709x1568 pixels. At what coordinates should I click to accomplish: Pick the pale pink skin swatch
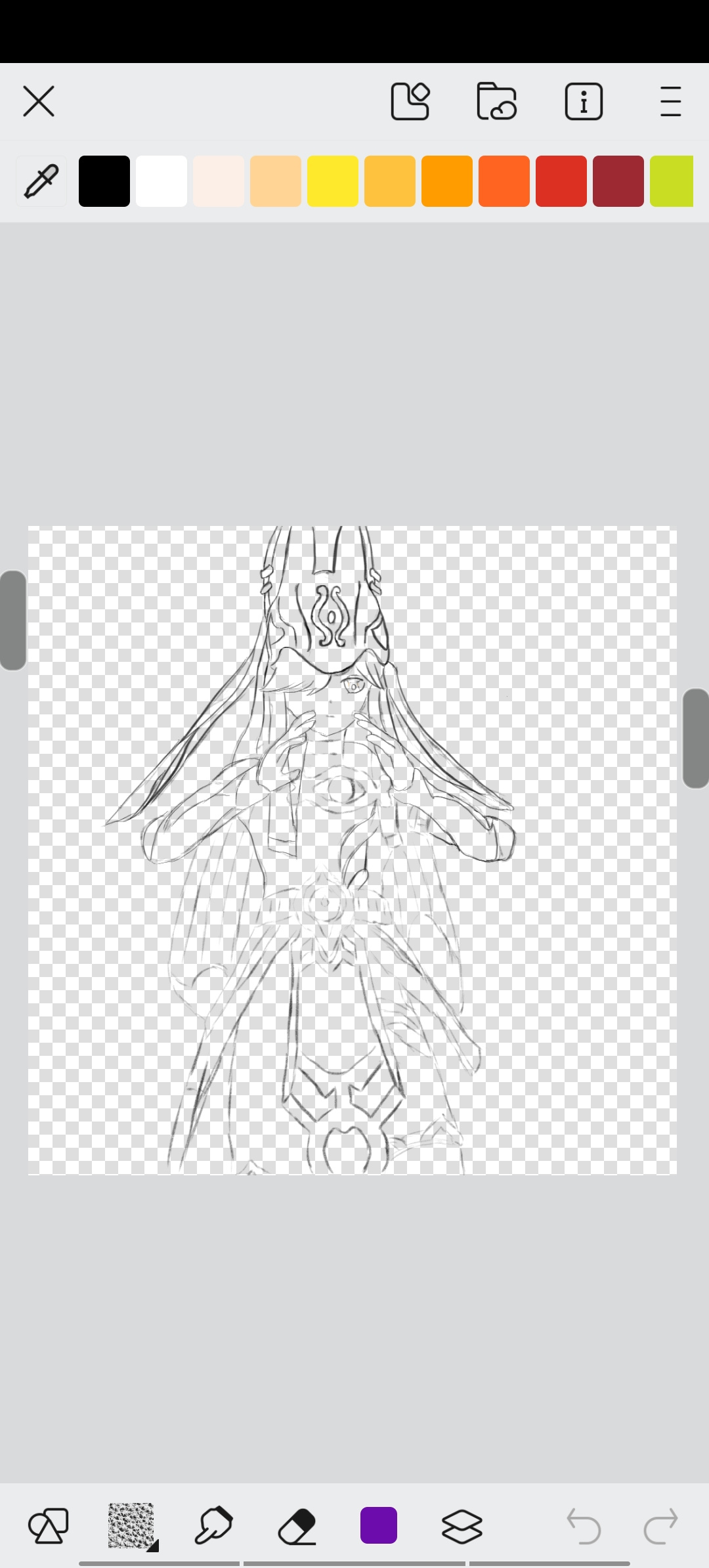(219, 181)
